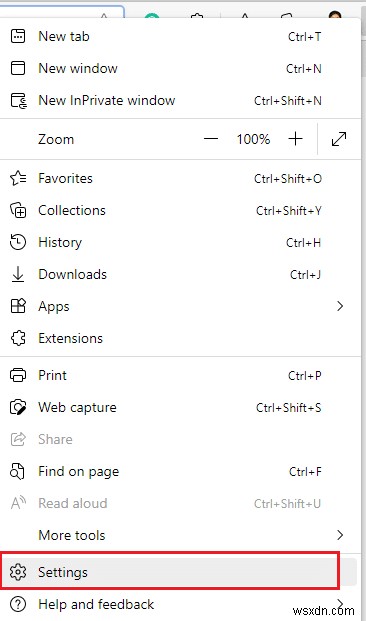Viewport: 366px width, 621px height.
Task: Open Favorites from the menu
Action: click(x=181, y=179)
